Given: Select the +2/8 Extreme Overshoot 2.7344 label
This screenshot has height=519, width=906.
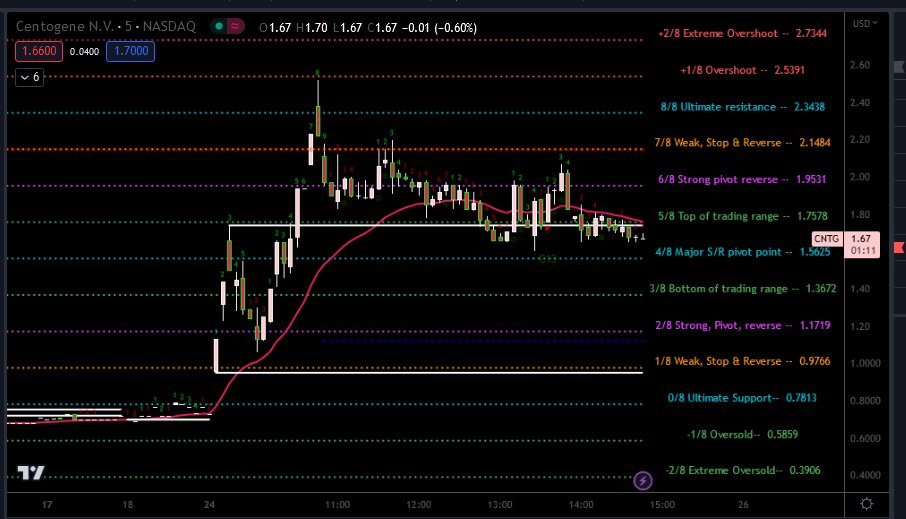Looking at the screenshot, I should click(x=742, y=34).
